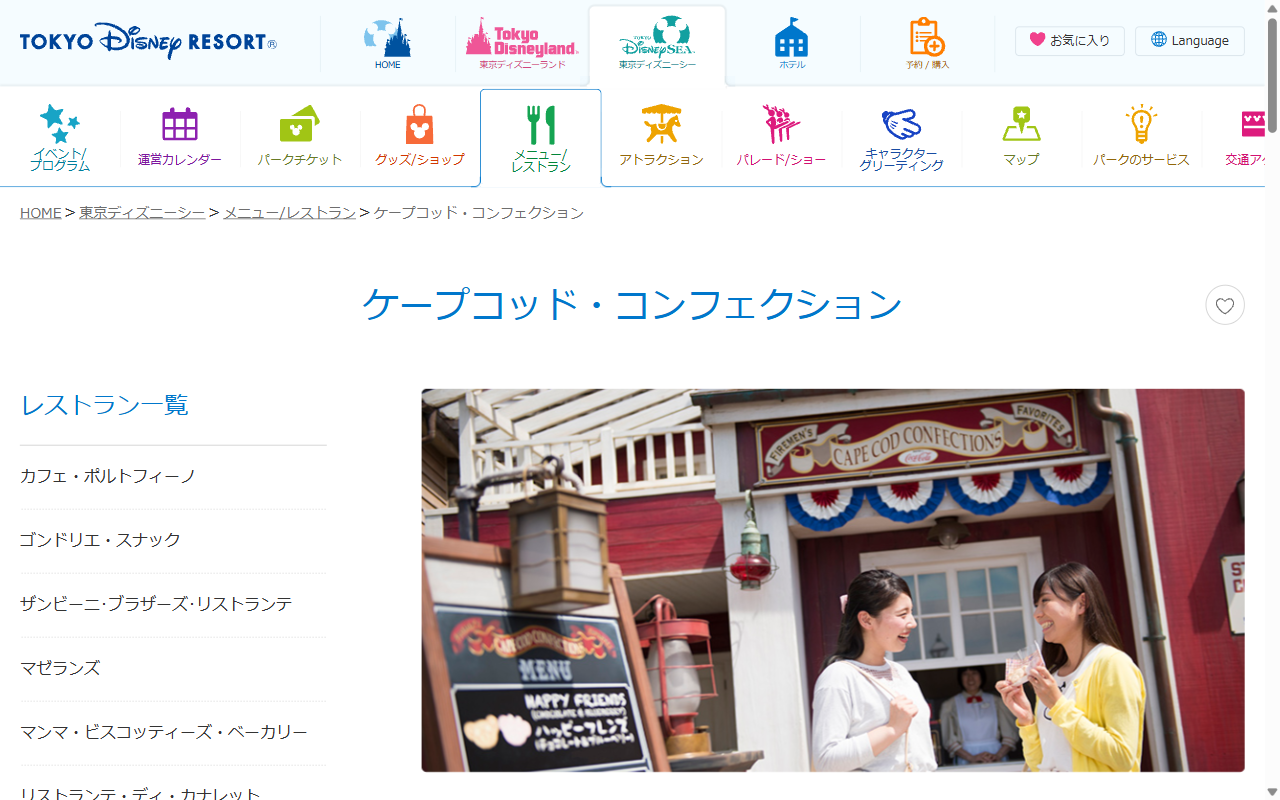Open the Tokyo Disneyland pink castle tab

pyautogui.click(x=522, y=43)
